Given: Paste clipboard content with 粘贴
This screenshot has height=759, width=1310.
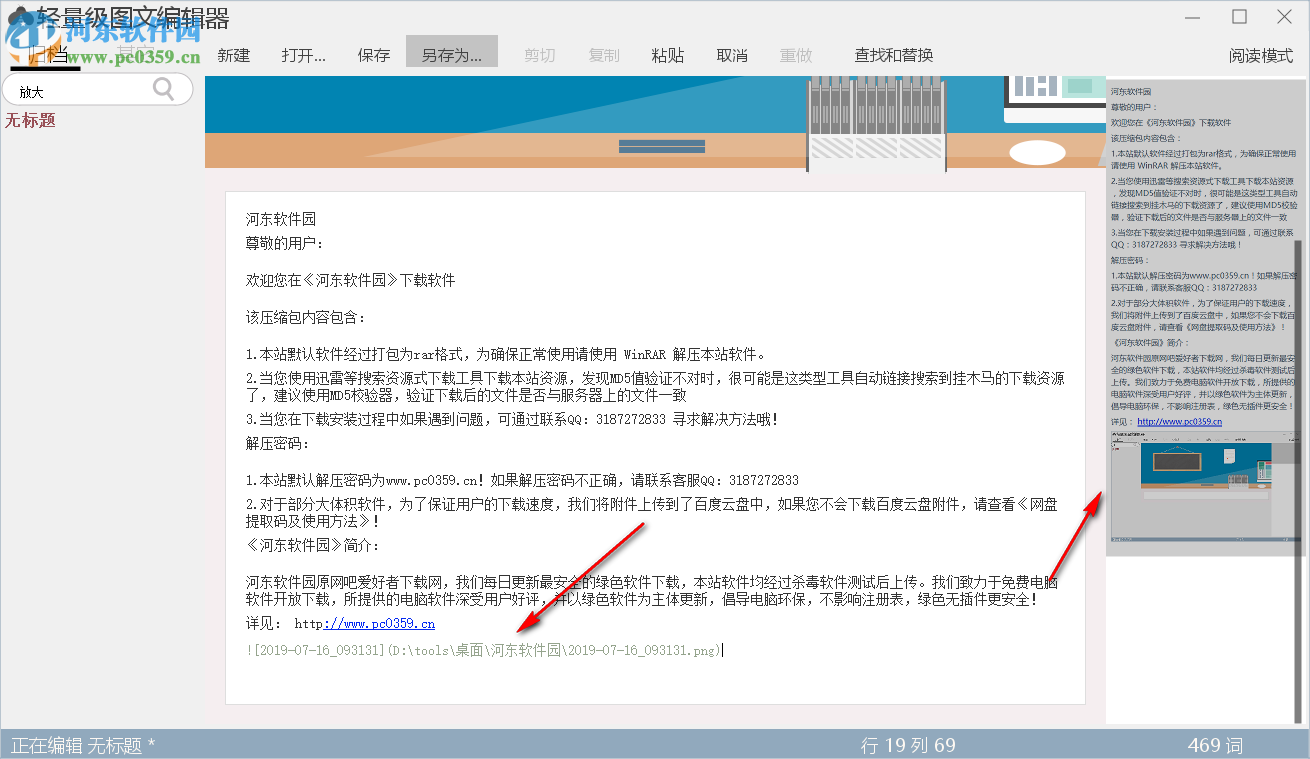Looking at the screenshot, I should (x=667, y=56).
